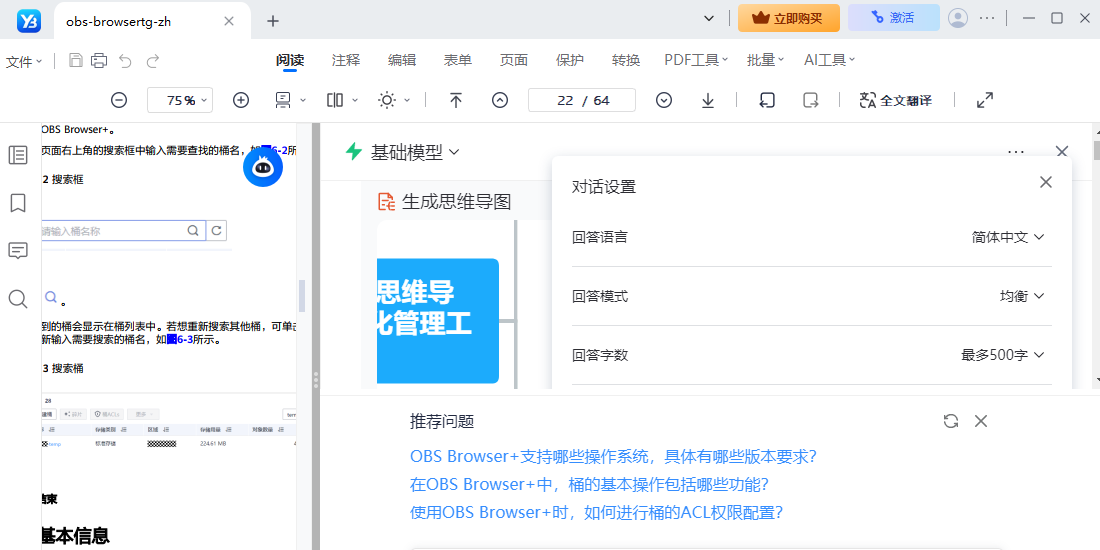Open the PDF工具 dropdown menu
This screenshot has height=550, width=1100.
tap(696, 60)
